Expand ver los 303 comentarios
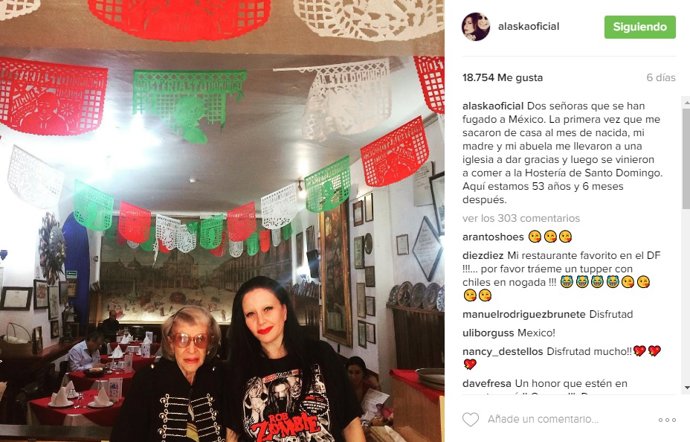The image size is (690, 442). 521,218
